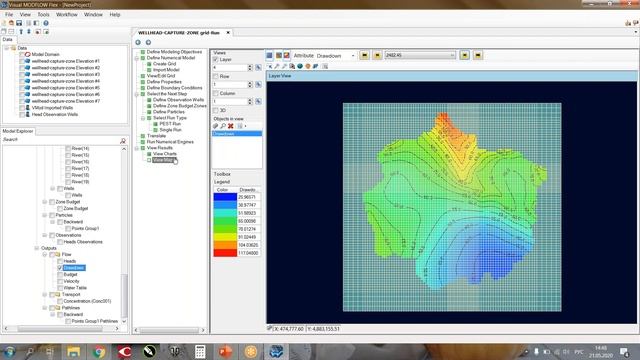Open PowerPoint from the taskbar

(225, 351)
